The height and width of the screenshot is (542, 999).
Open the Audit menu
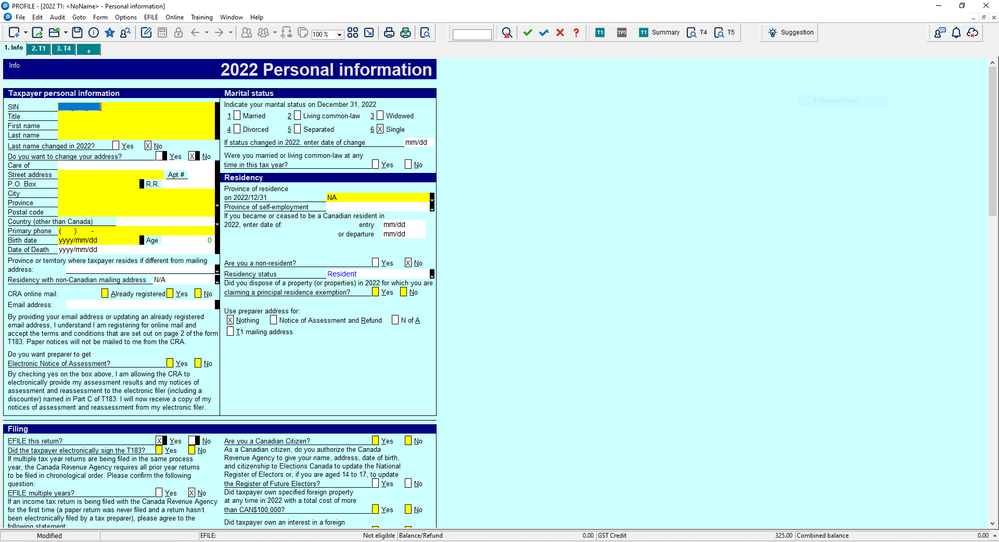click(57, 17)
